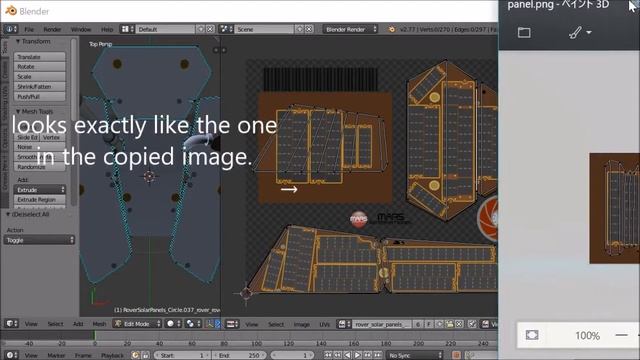Viewport: 640px width, 360px height.
Task: Open the timeline Marker menu
Action: pos(56,356)
